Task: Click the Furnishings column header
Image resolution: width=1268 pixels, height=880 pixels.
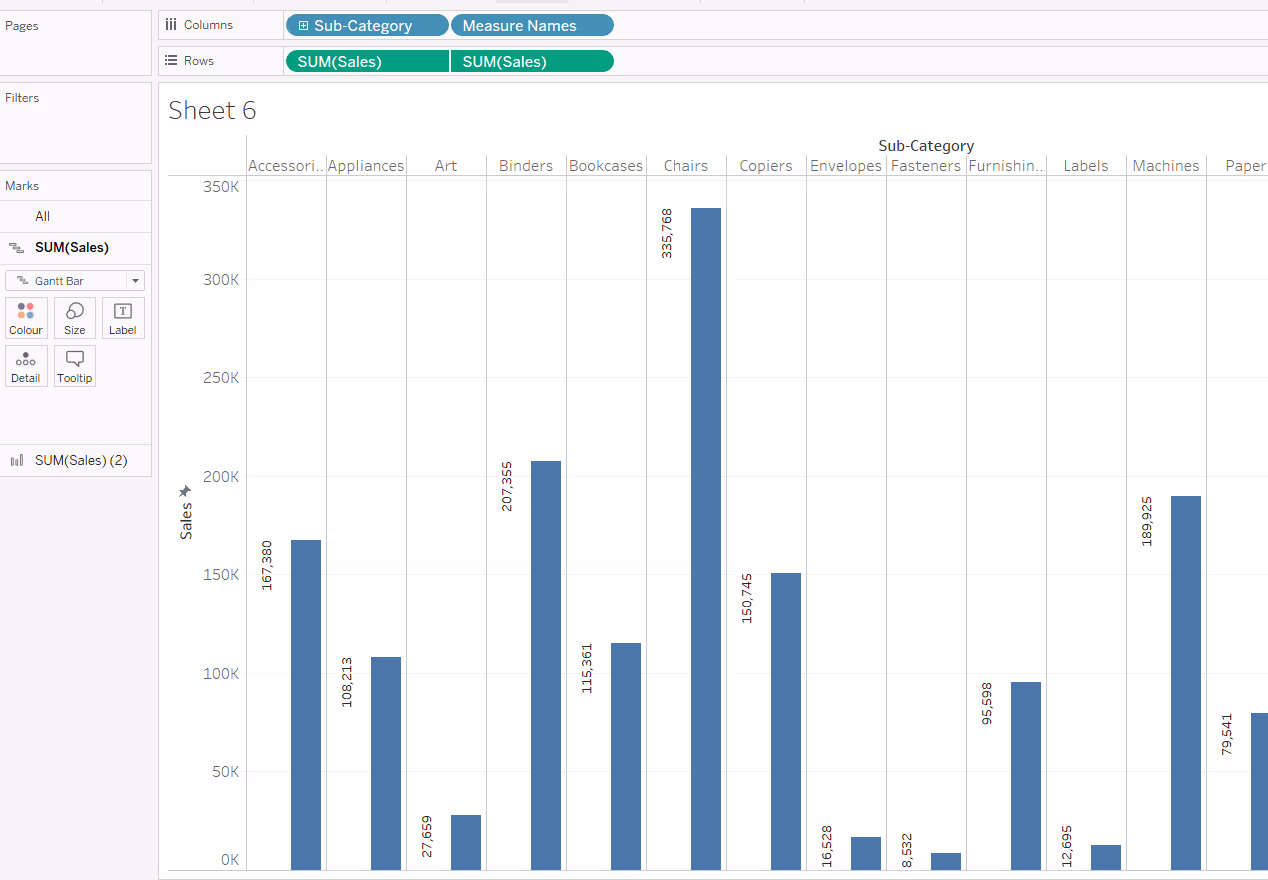Action: 1006,166
